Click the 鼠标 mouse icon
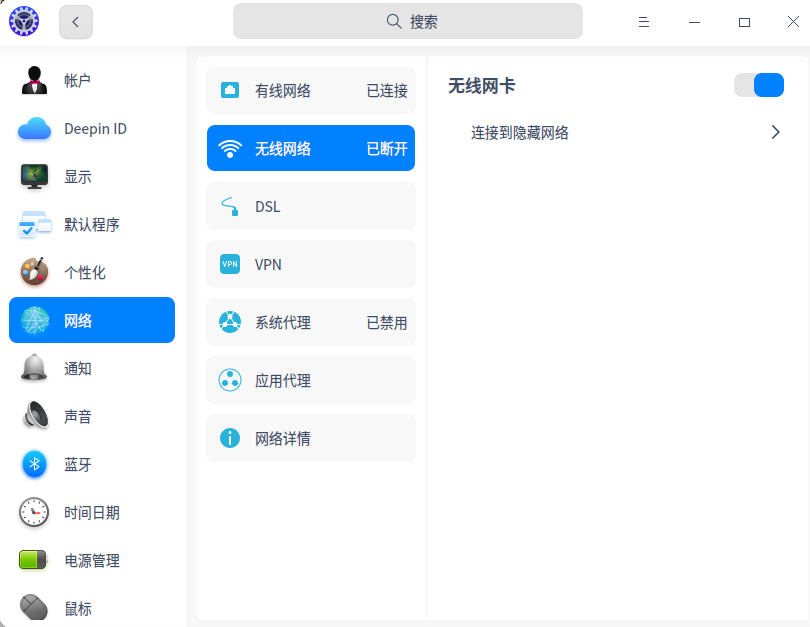 click(x=34, y=607)
